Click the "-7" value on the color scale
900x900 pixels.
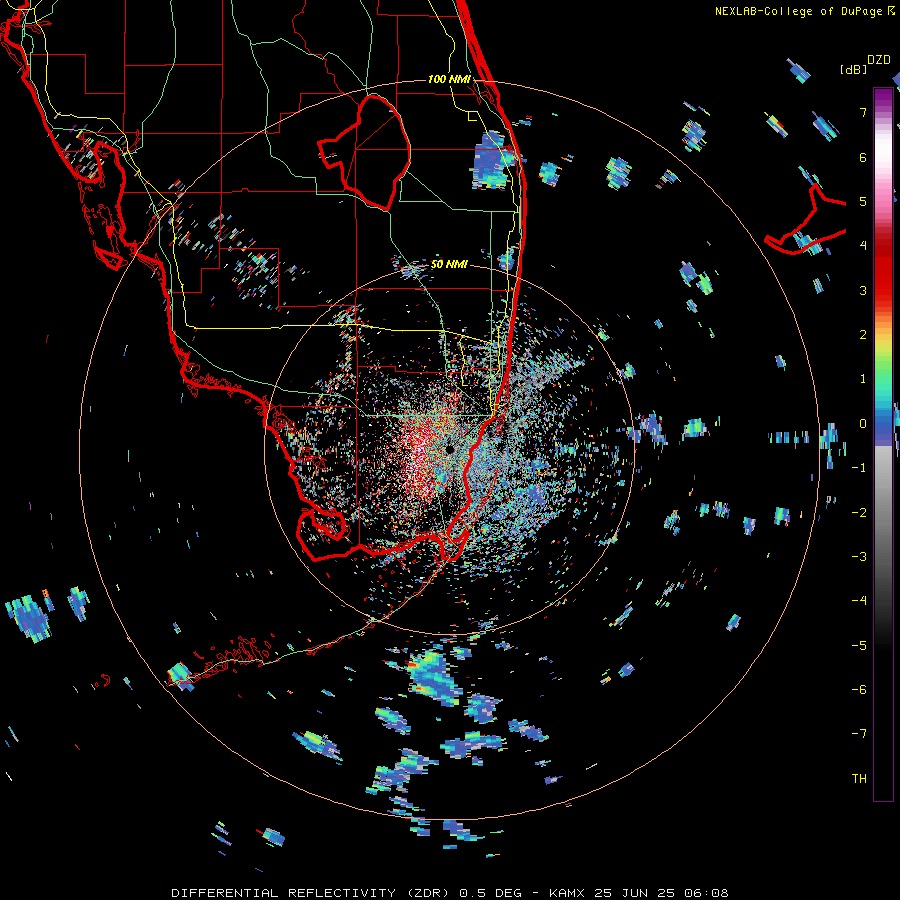coord(859,734)
